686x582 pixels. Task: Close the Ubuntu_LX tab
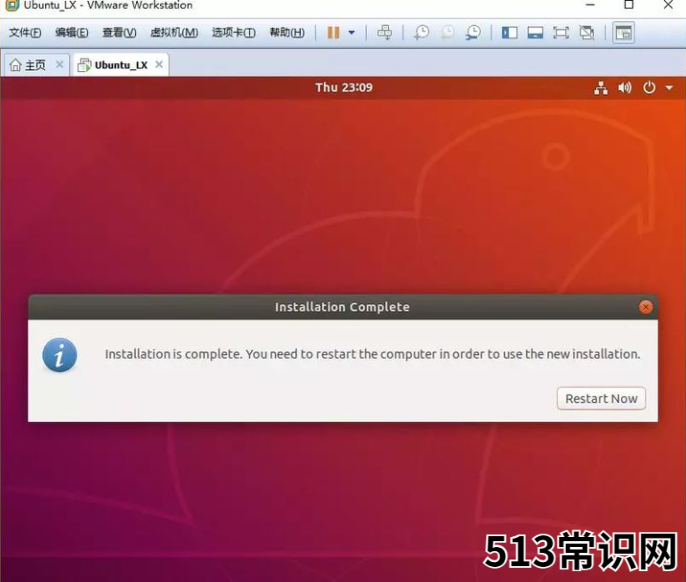[x=159, y=65]
